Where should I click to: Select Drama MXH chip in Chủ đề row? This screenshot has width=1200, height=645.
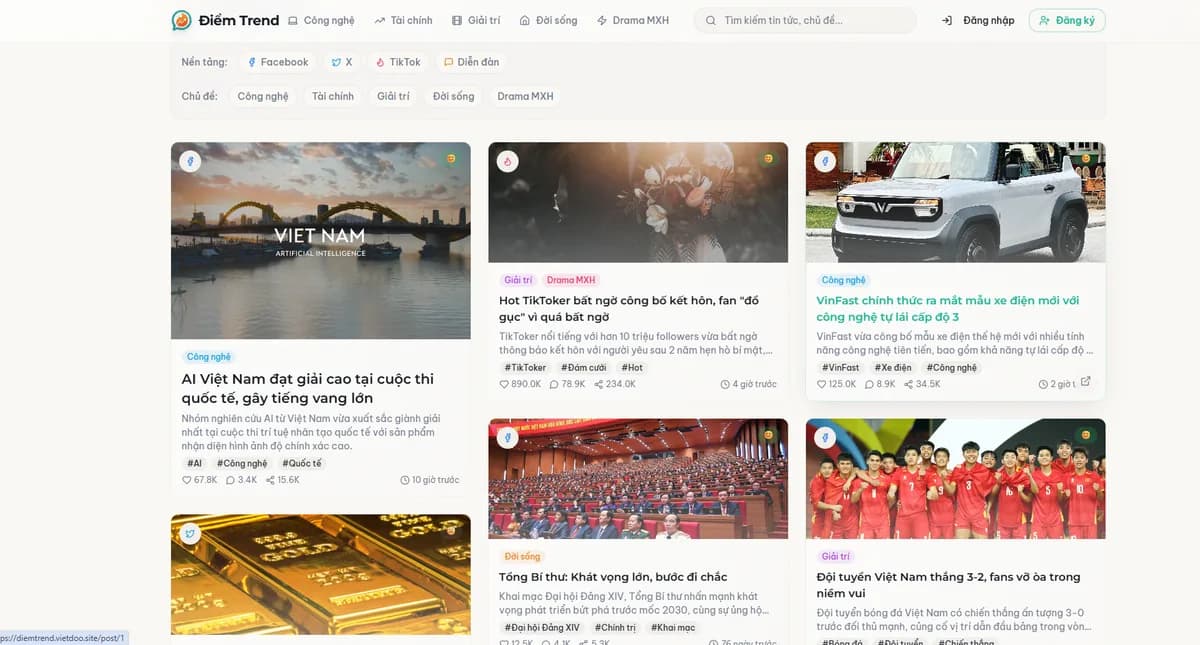[525, 96]
